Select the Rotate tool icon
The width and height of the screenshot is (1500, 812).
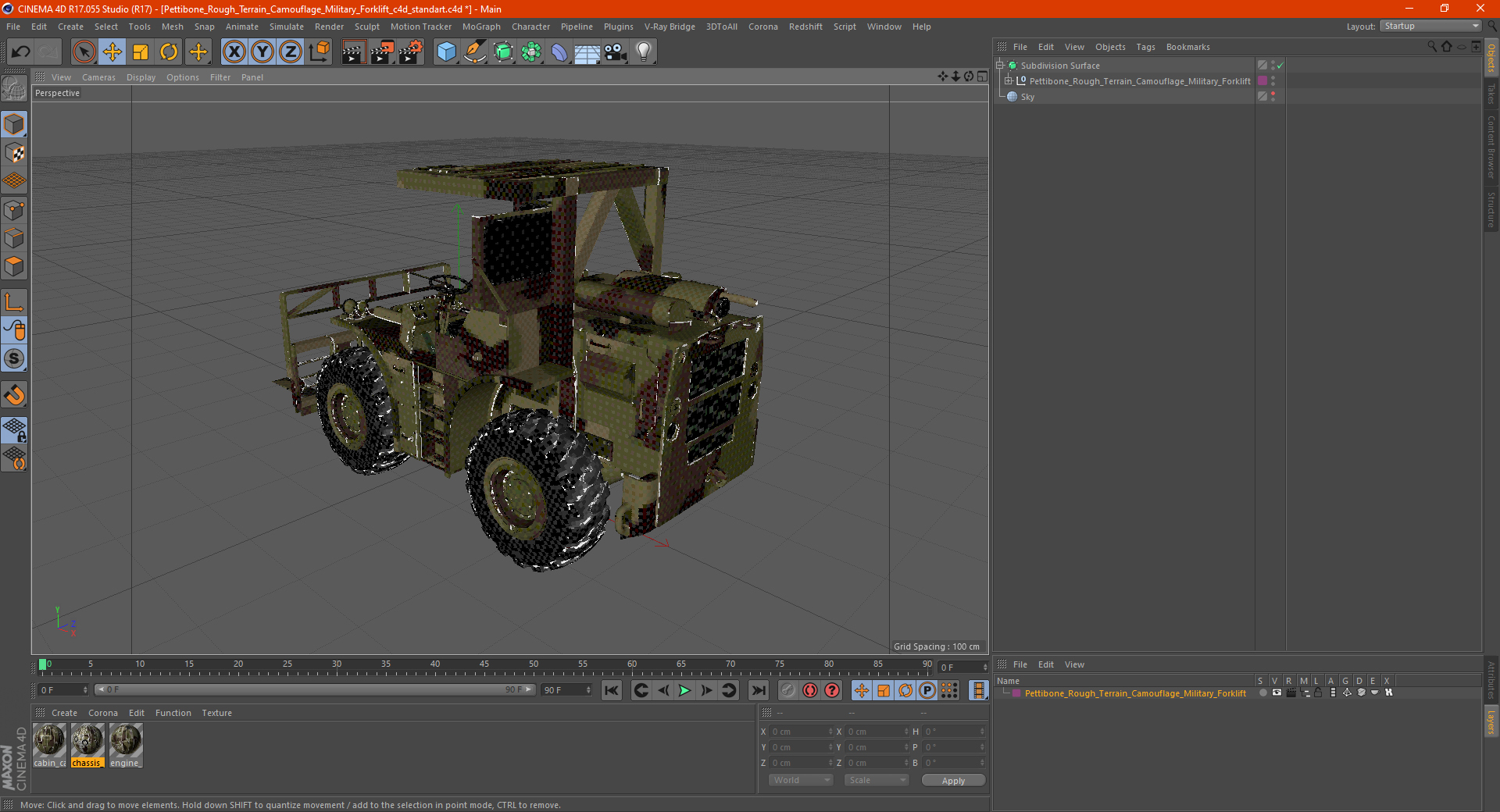point(169,52)
